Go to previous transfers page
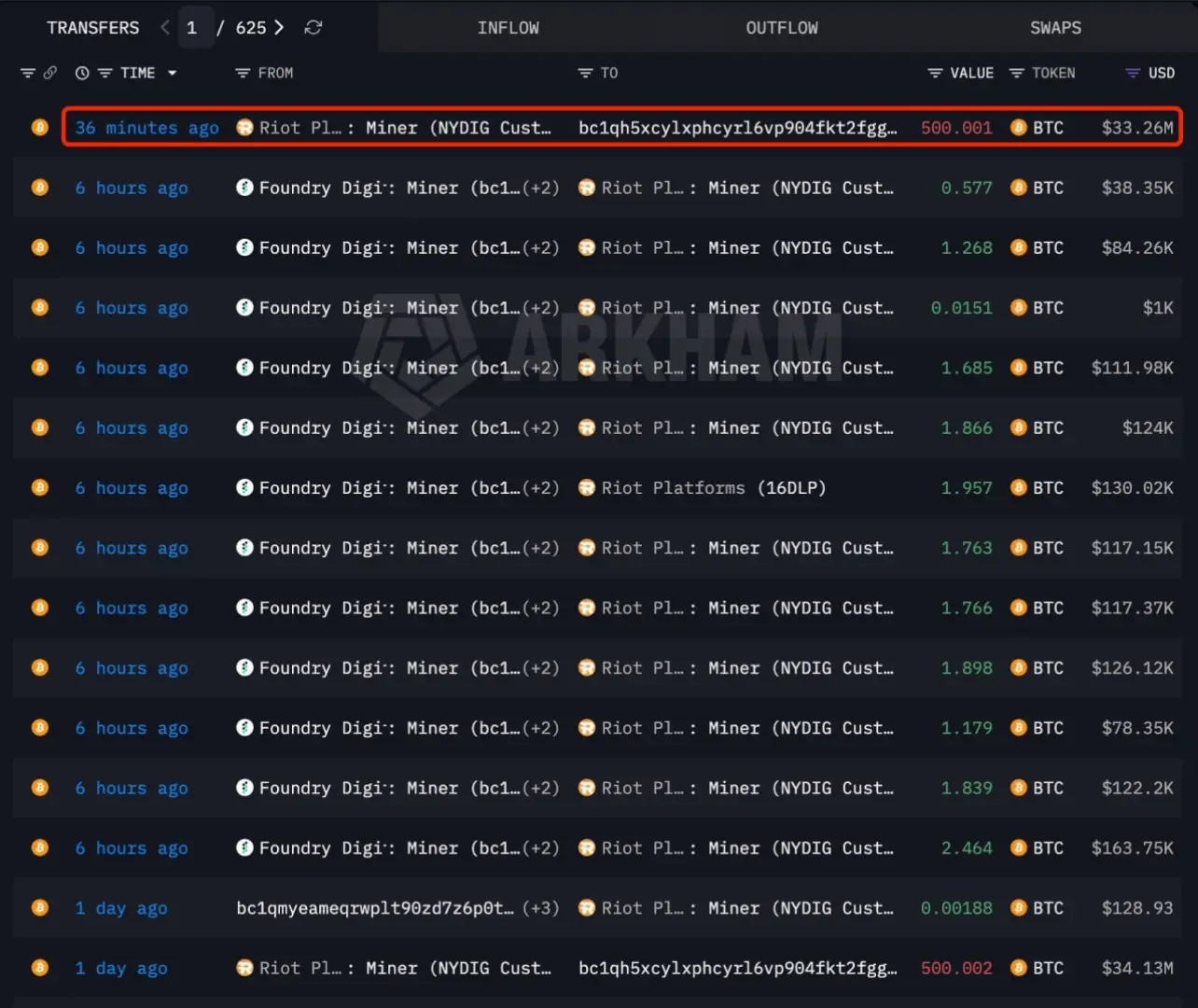The image size is (1198, 1008). pos(165,28)
